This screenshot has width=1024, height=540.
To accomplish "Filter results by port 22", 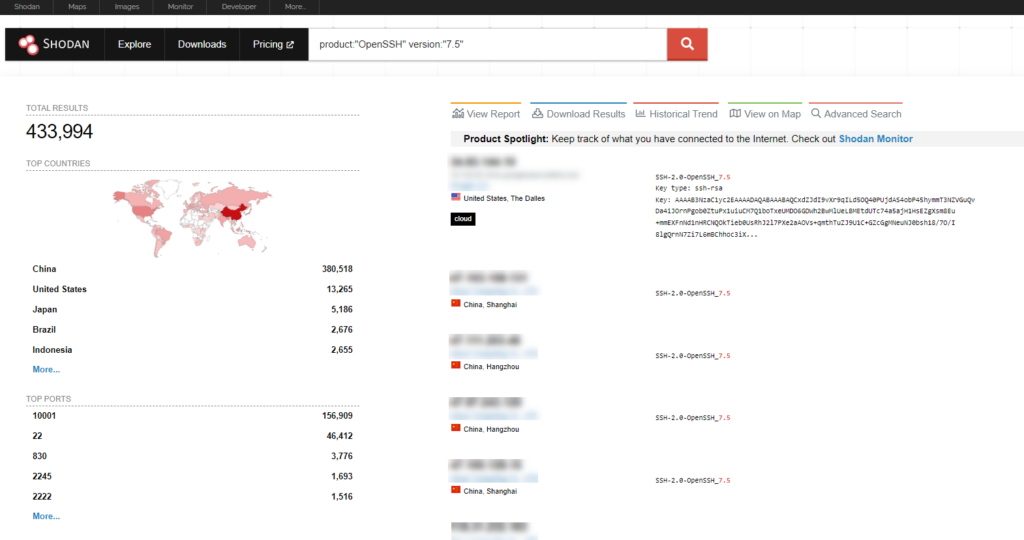I will click(37, 436).
